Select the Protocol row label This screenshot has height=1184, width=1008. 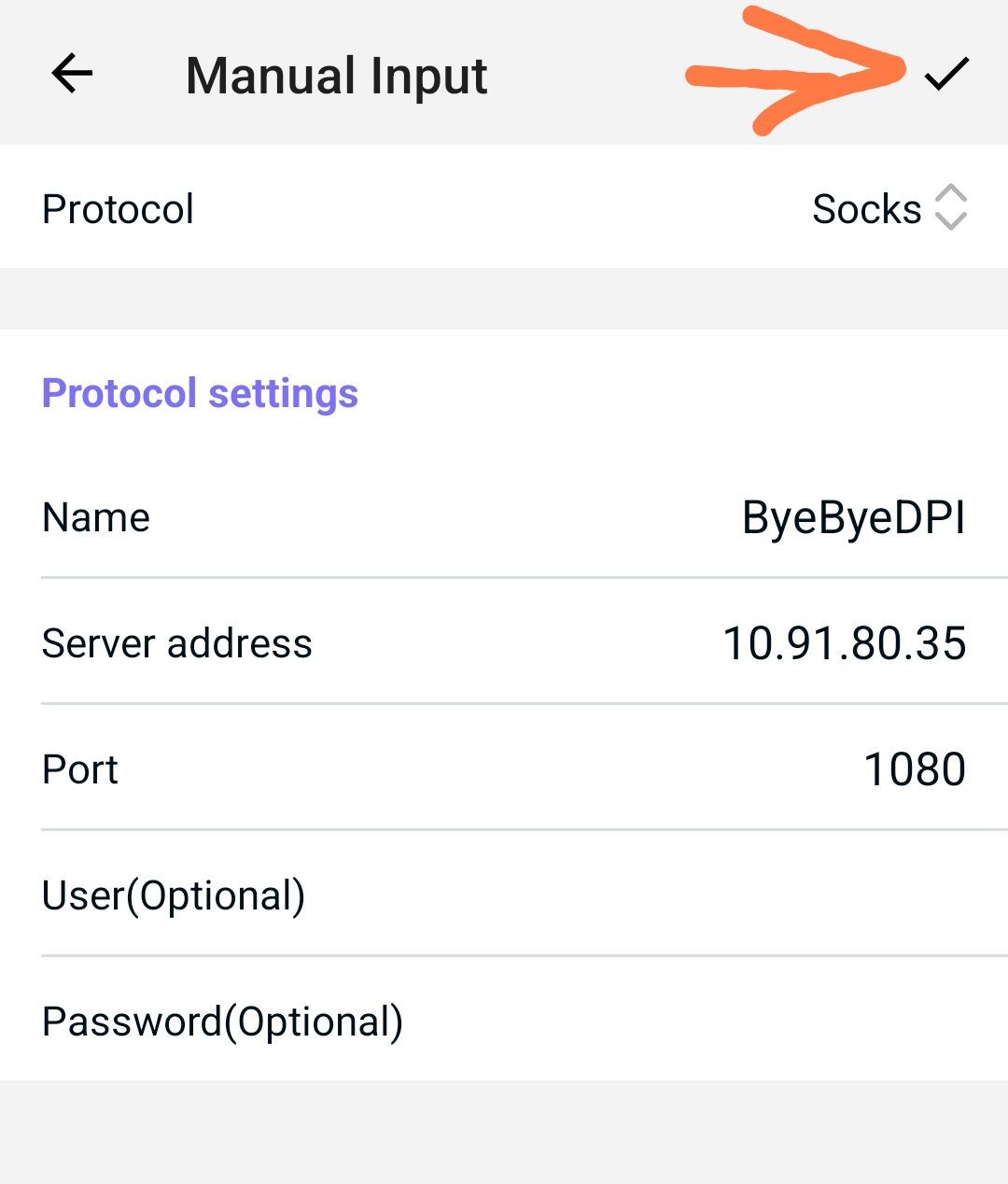pyautogui.click(x=119, y=209)
